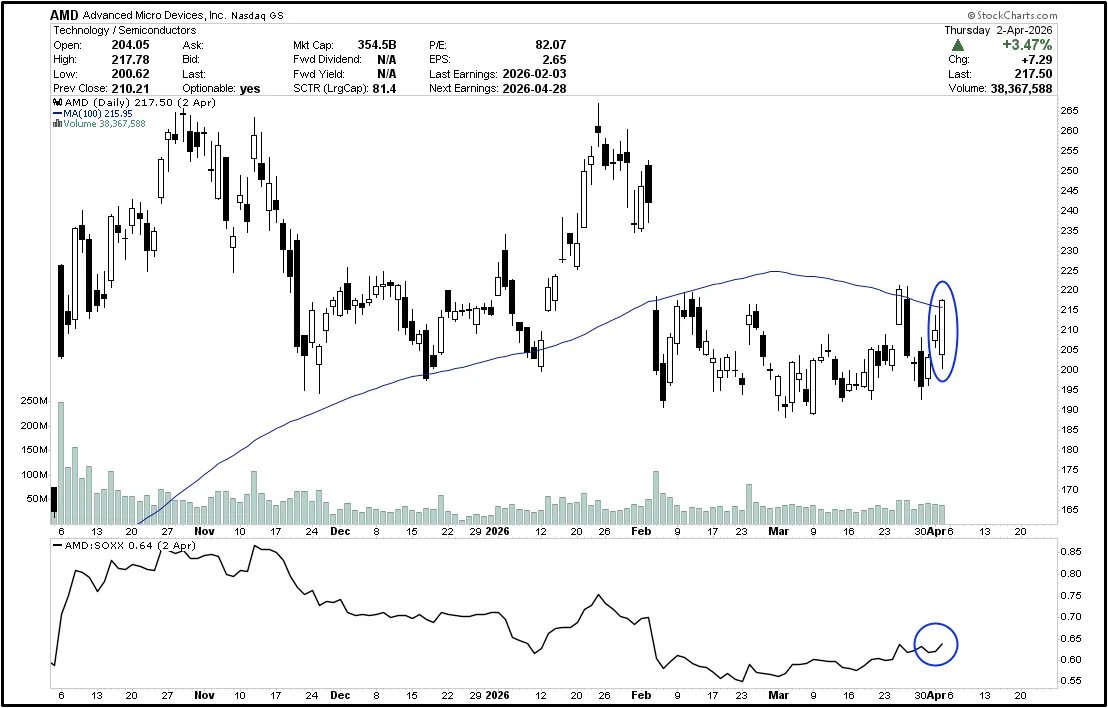Click the Chg value +7.29
The height and width of the screenshot is (708, 1108).
click(x=1037, y=59)
